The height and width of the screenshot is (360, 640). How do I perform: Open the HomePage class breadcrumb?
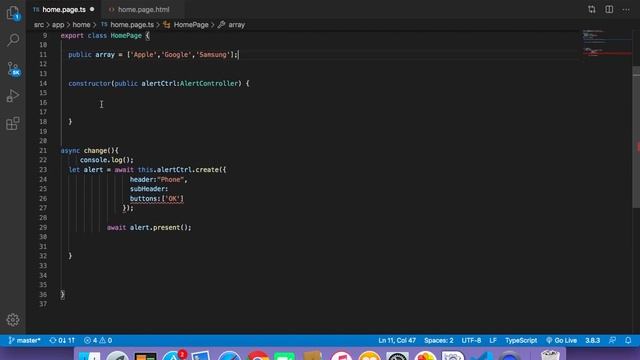pos(191,25)
